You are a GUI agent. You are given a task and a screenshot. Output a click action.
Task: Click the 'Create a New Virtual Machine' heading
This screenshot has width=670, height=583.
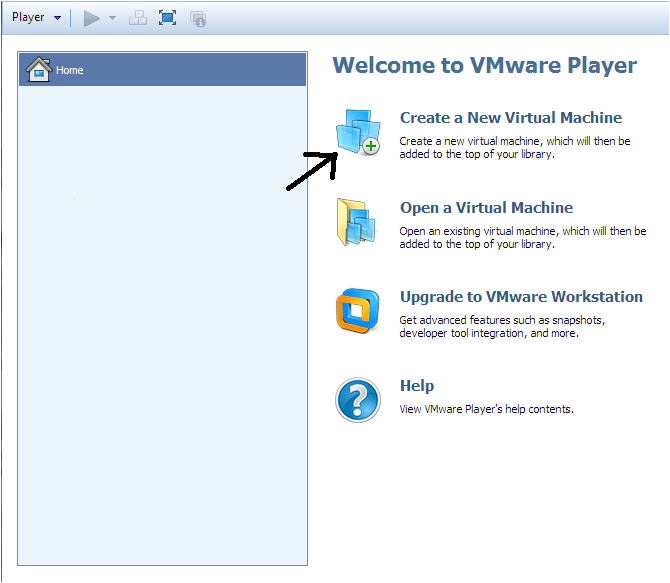(510, 118)
